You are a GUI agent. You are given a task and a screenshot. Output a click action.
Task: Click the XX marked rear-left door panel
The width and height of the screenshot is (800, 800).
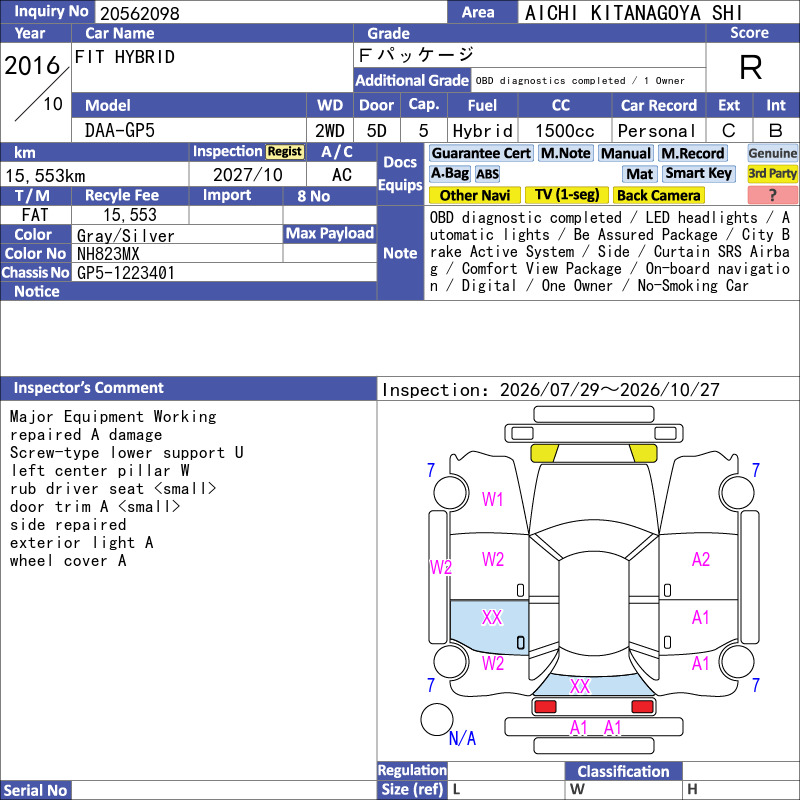(489, 627)
